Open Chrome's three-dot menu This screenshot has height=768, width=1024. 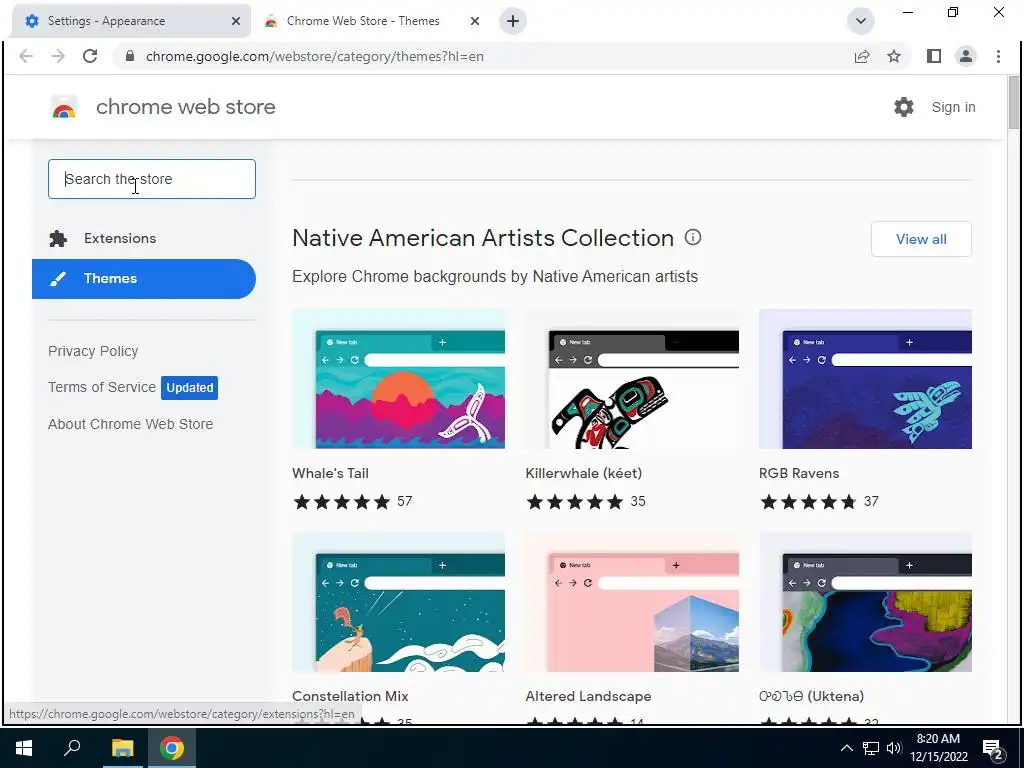point(998,56)
